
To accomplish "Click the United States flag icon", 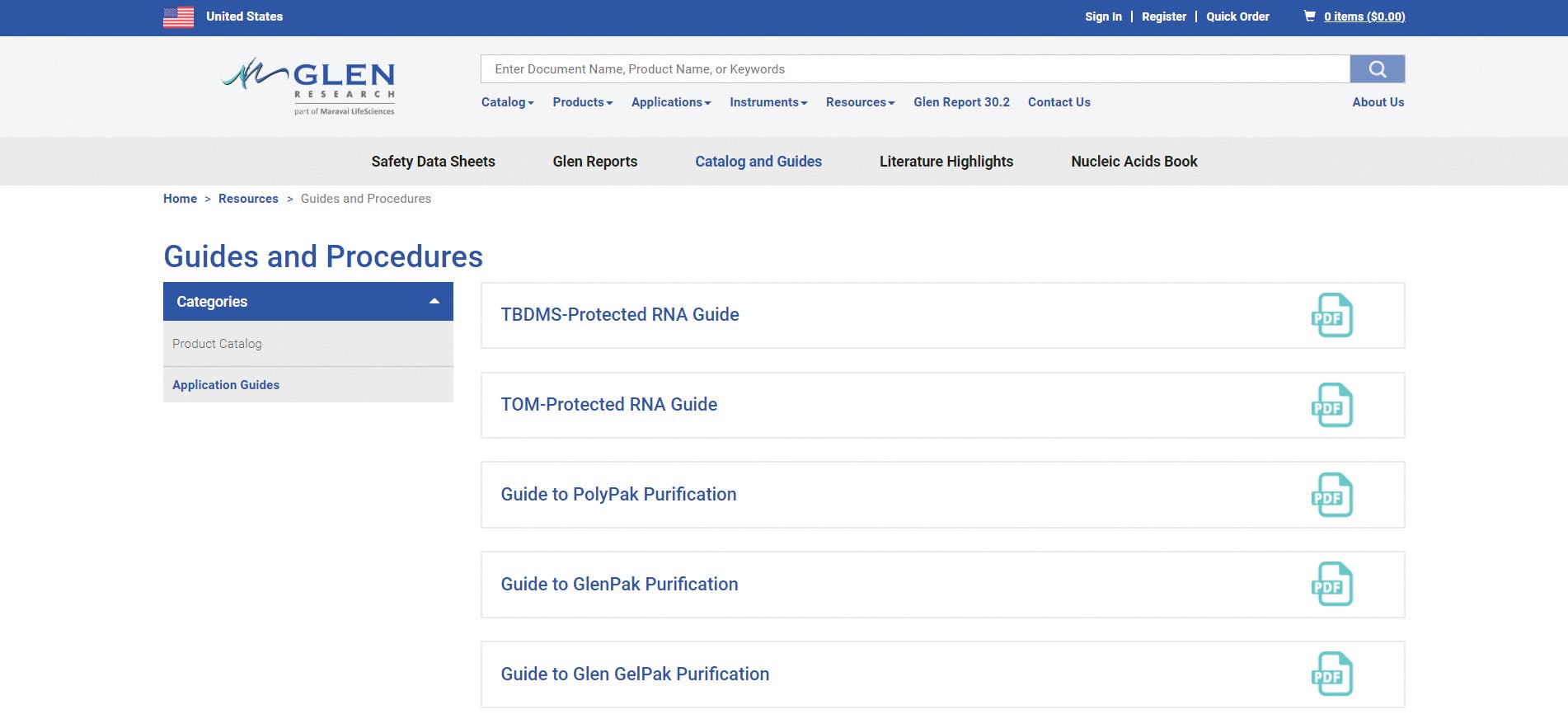I will (178, 16).
